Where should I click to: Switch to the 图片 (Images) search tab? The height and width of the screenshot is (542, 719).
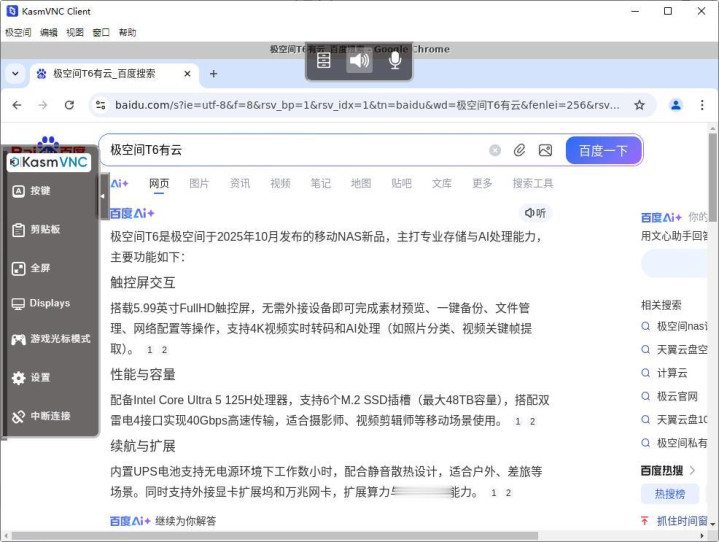[x=199, y=183]
